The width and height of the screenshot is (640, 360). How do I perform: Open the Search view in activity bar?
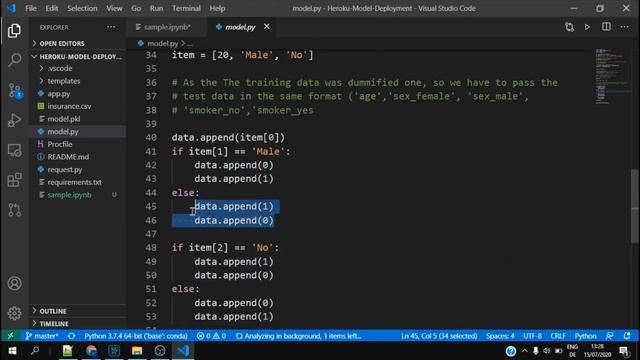14,60
